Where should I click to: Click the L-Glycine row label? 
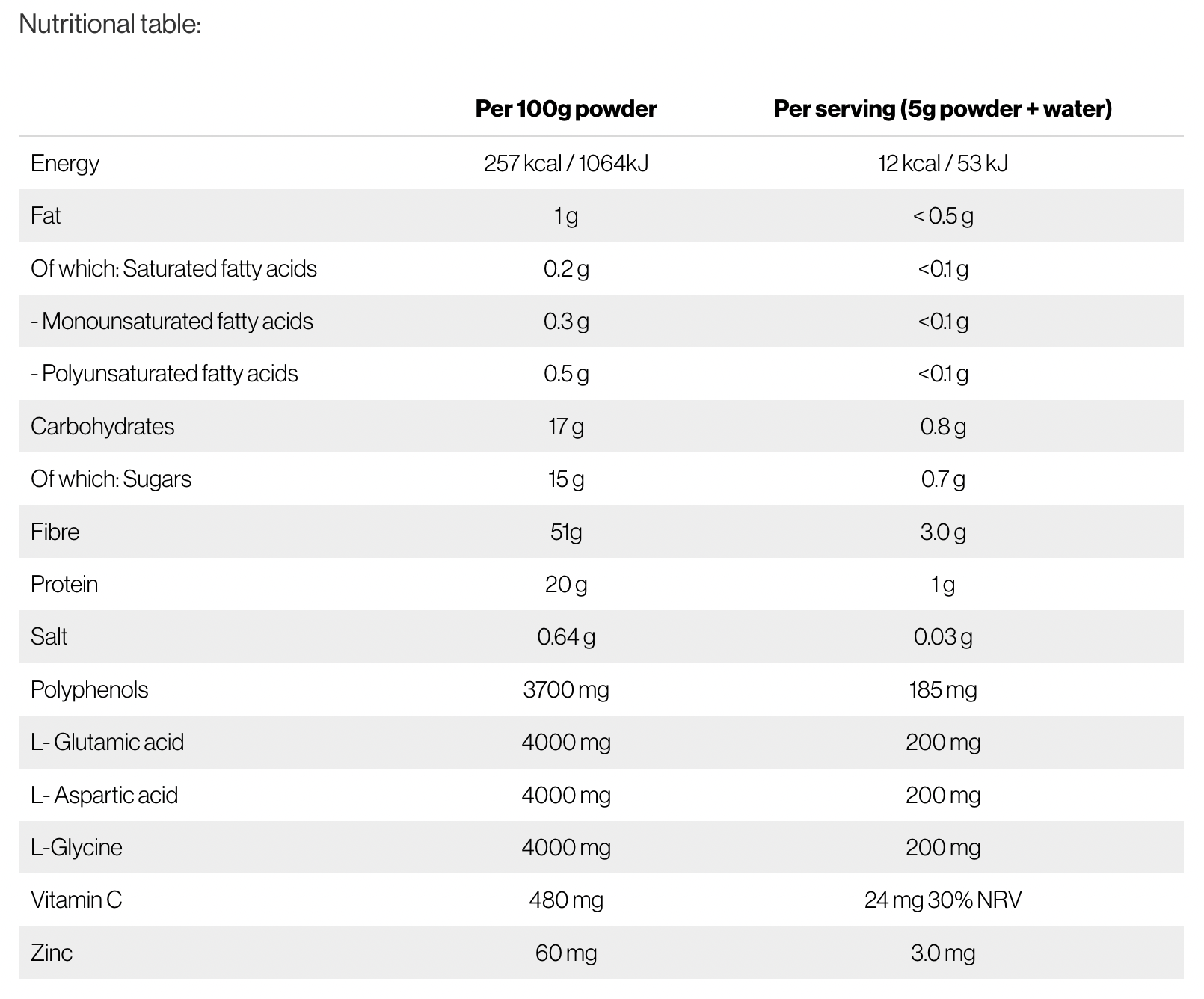point(76,847)
